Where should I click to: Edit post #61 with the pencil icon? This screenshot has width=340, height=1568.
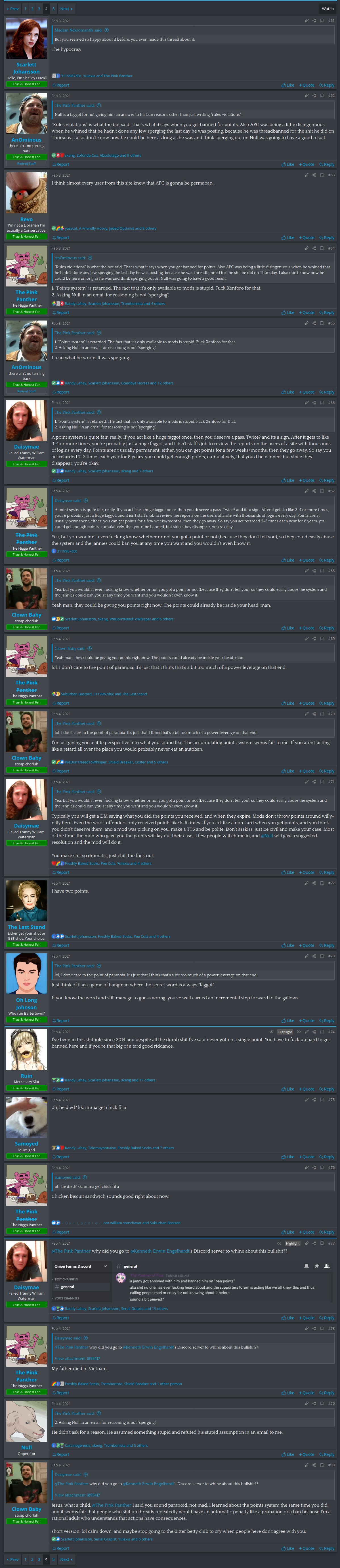point(307,21)
